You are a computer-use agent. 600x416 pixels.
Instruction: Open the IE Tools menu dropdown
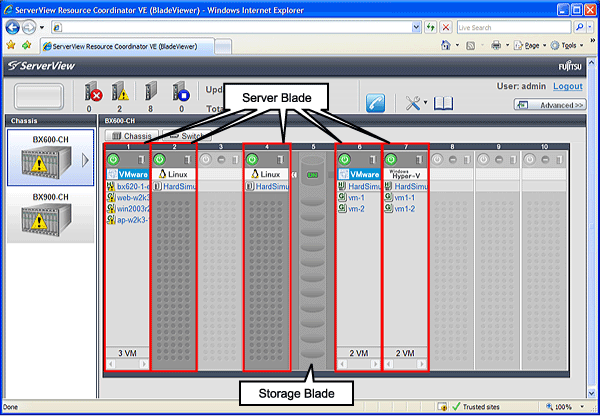click(581, 46)
